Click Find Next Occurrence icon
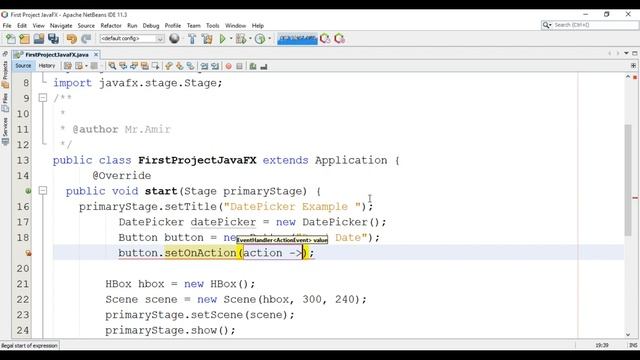The height and width of the screenshot is (360, 640). pyautogui.click(x=134, y=66)
